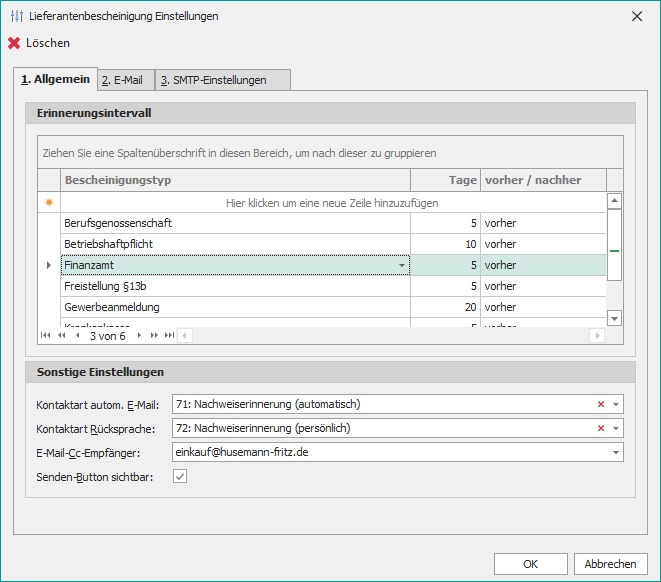The image size is (661, 582).
Task: Expand the Kontaktart autom. E-Mail dropdown
Action: pos(616,404)
